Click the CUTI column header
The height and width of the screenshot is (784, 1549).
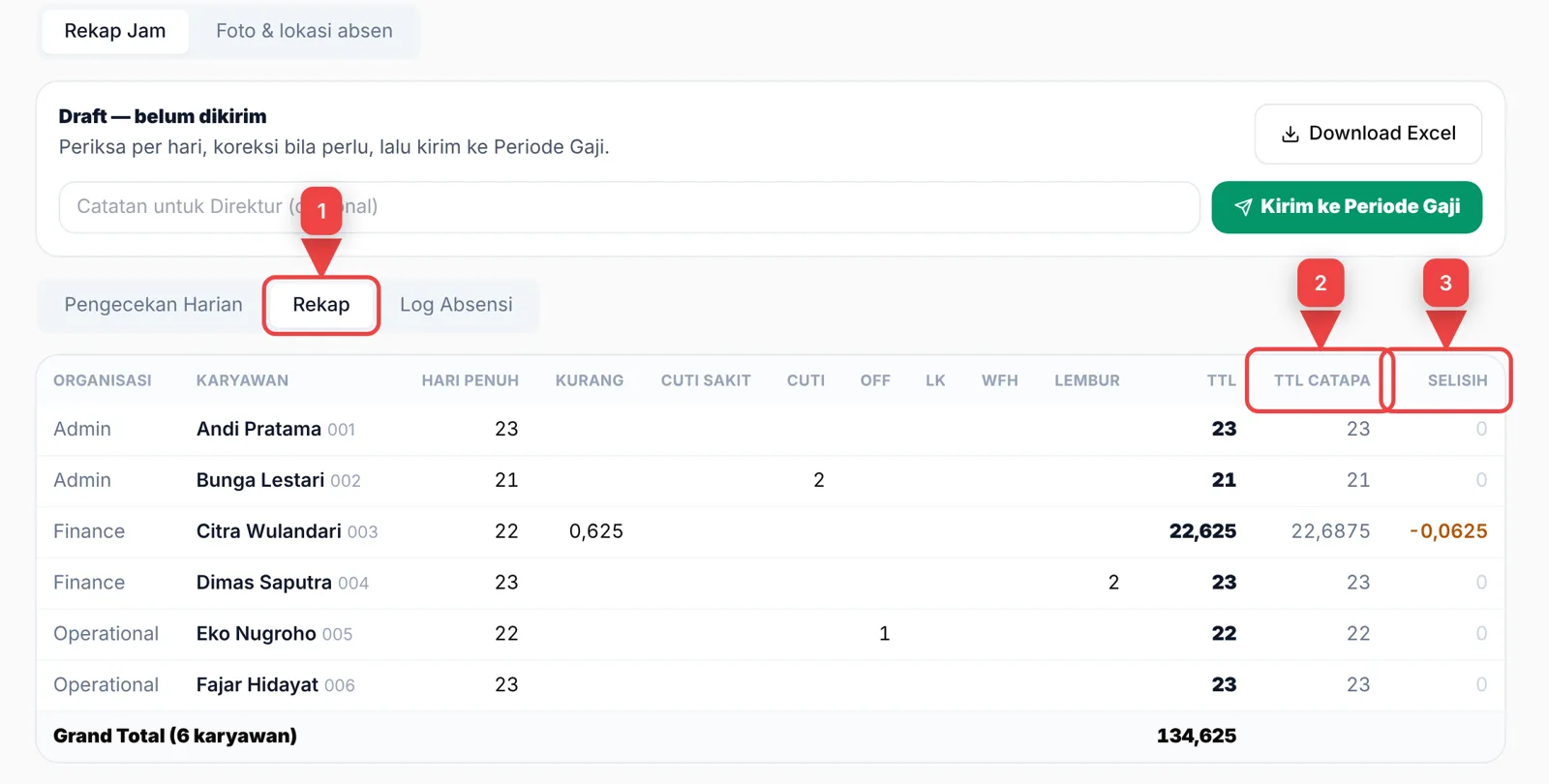tap(805, 380)
